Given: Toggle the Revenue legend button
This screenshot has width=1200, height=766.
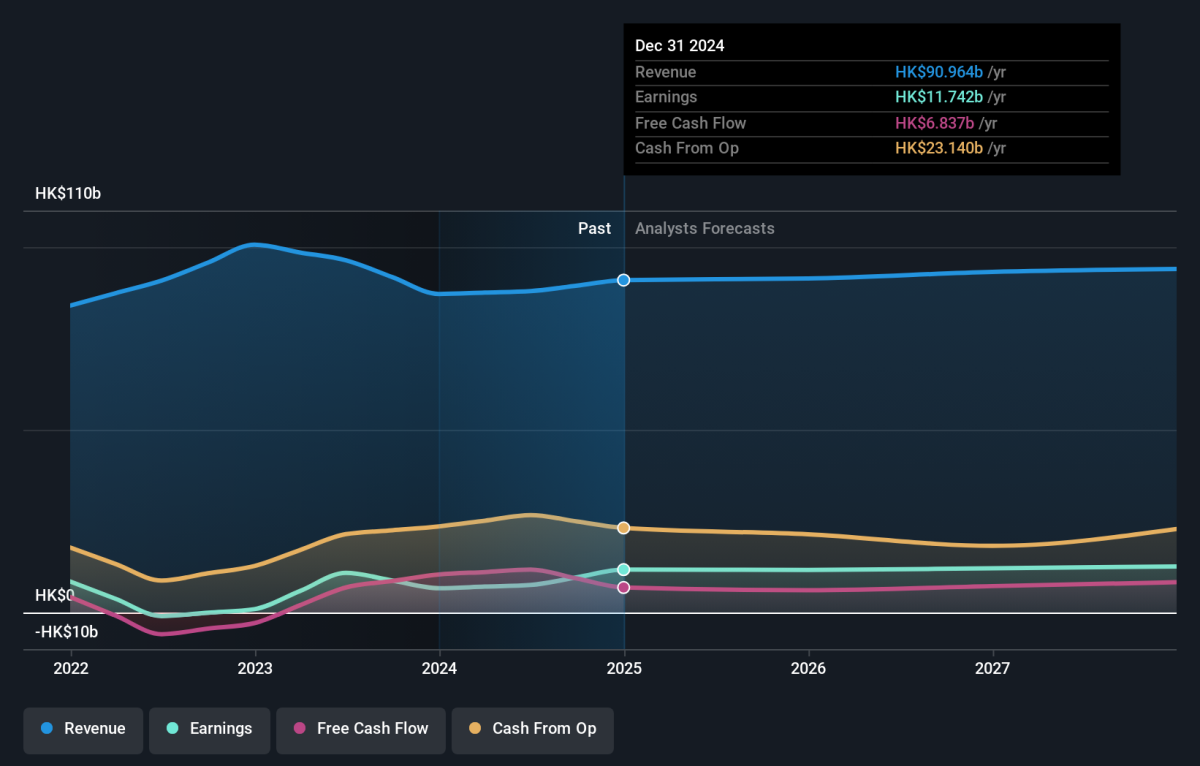Looking at the screenshot, I should point(83,730).
